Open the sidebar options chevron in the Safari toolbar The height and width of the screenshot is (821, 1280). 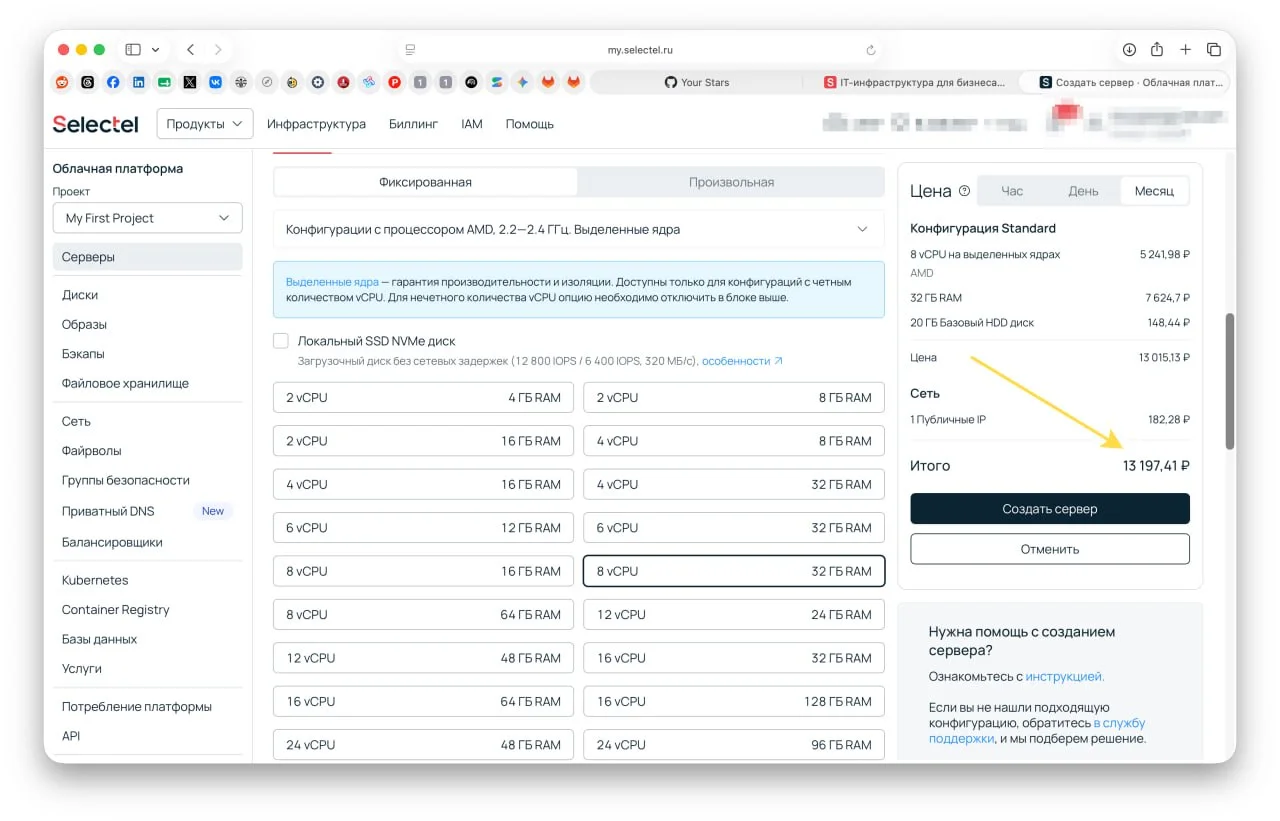(155, 49)
